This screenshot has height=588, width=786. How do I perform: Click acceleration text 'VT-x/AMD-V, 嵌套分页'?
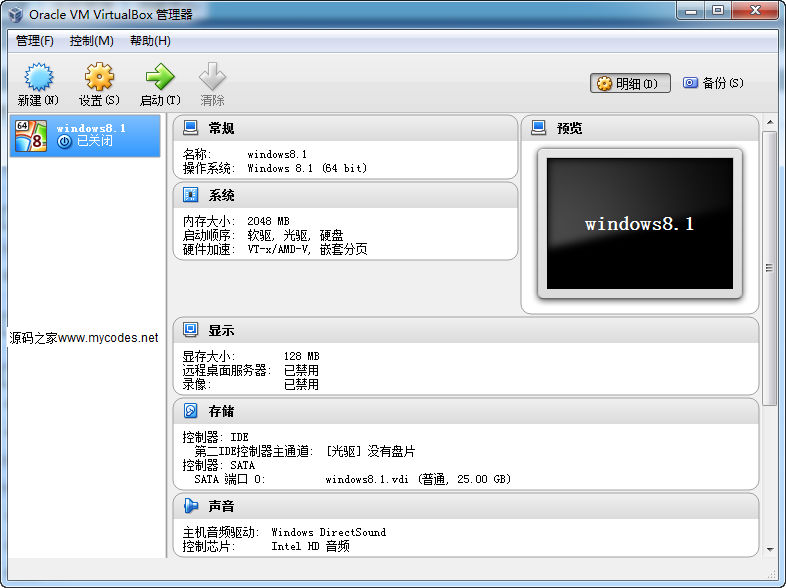pos(307,249)
